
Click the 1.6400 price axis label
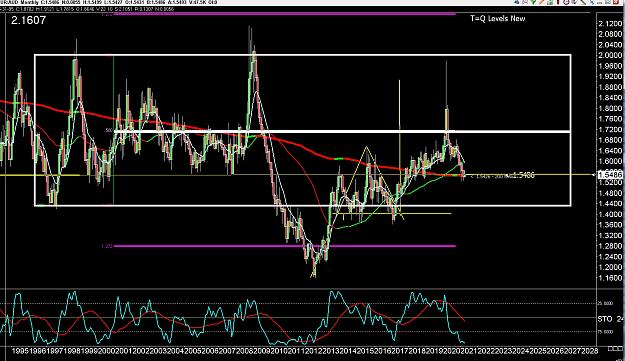pyautogui.click(x=610, y=151)
